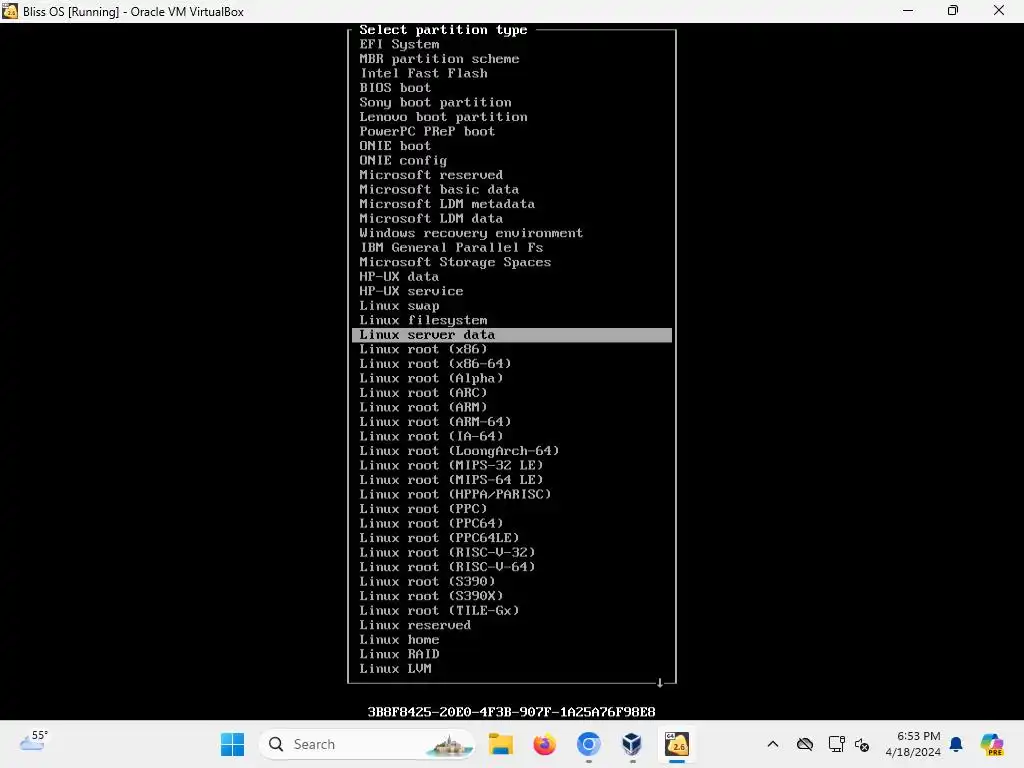Select PowerPC PReP boot
Screen dimensions: 1024x768
coord(427,131)
